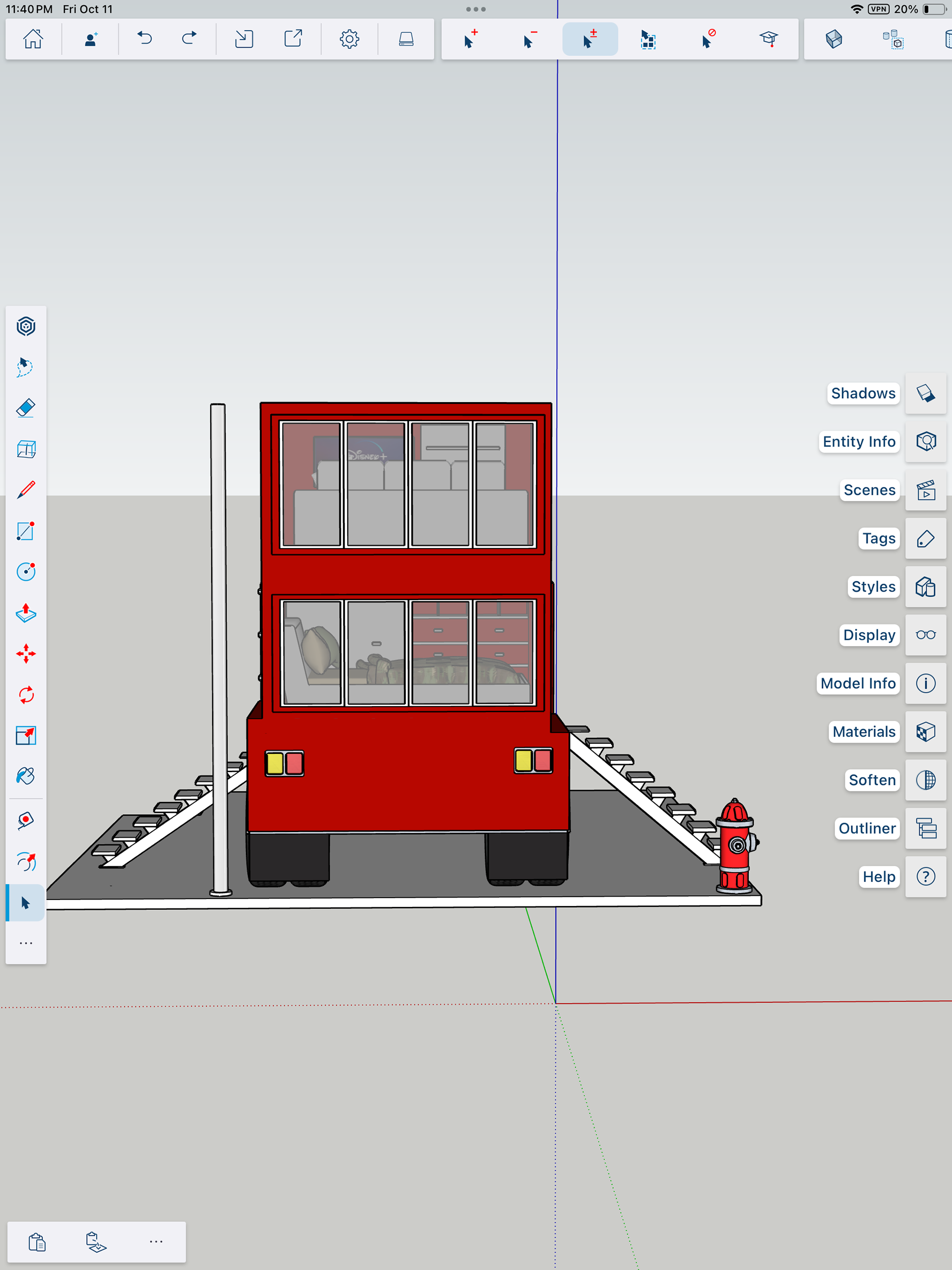This screenshot has width=952, height=1270.
Task: Select the Rotate tool
Action: click(x=26, y=695)
